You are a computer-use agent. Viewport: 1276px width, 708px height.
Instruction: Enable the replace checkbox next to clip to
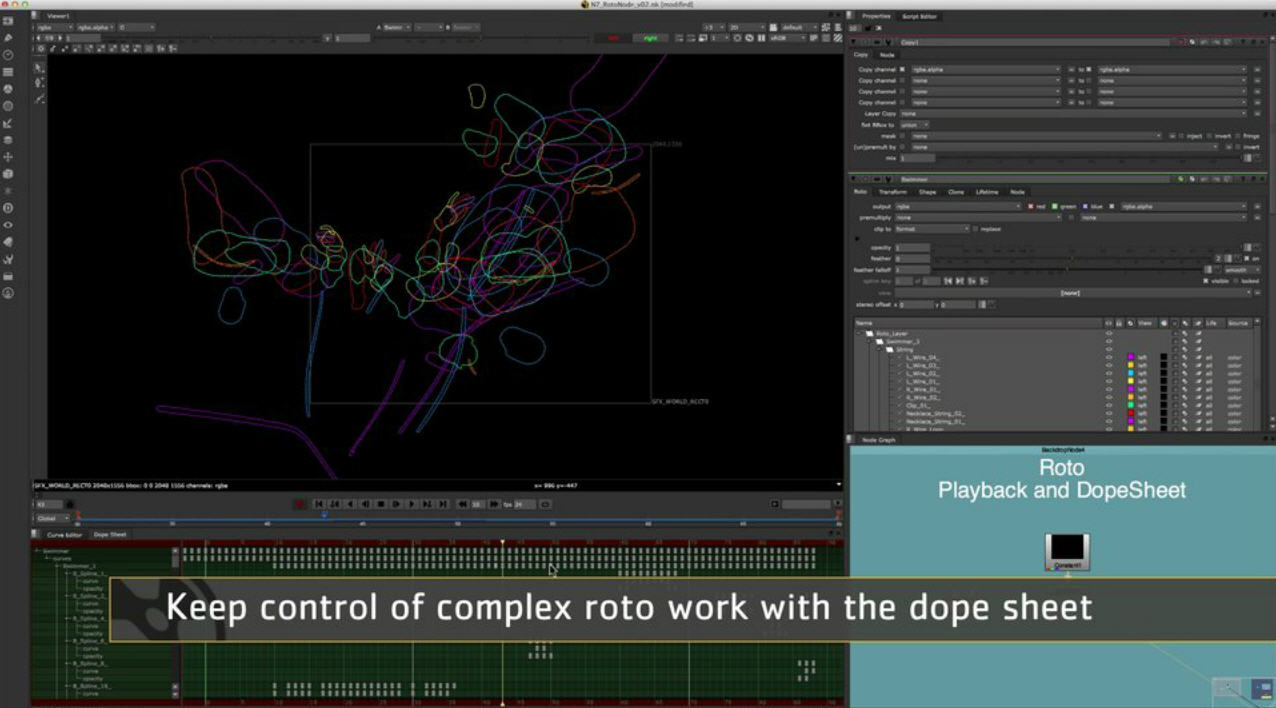(x=975, y=228)
